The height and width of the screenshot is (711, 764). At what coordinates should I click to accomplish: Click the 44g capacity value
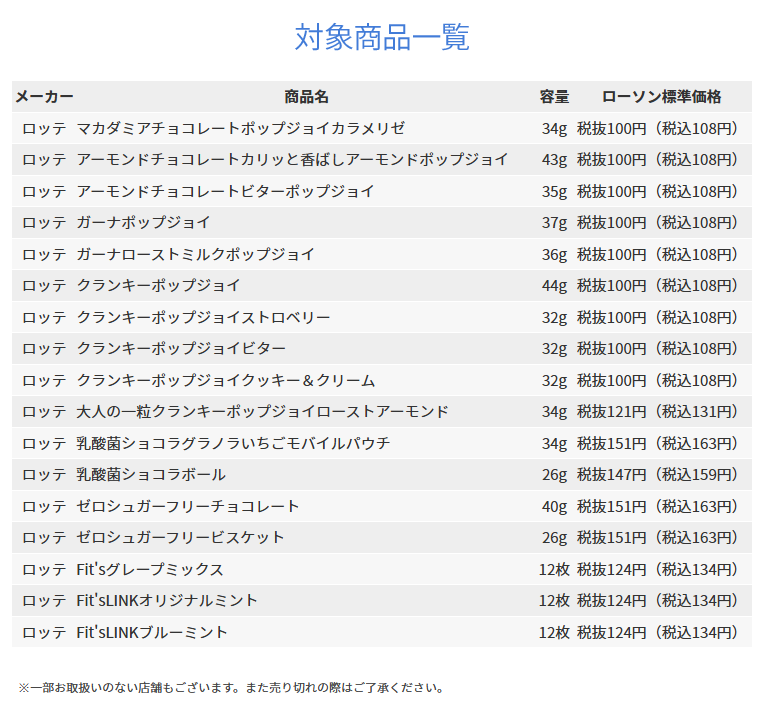tap(554, 285)
